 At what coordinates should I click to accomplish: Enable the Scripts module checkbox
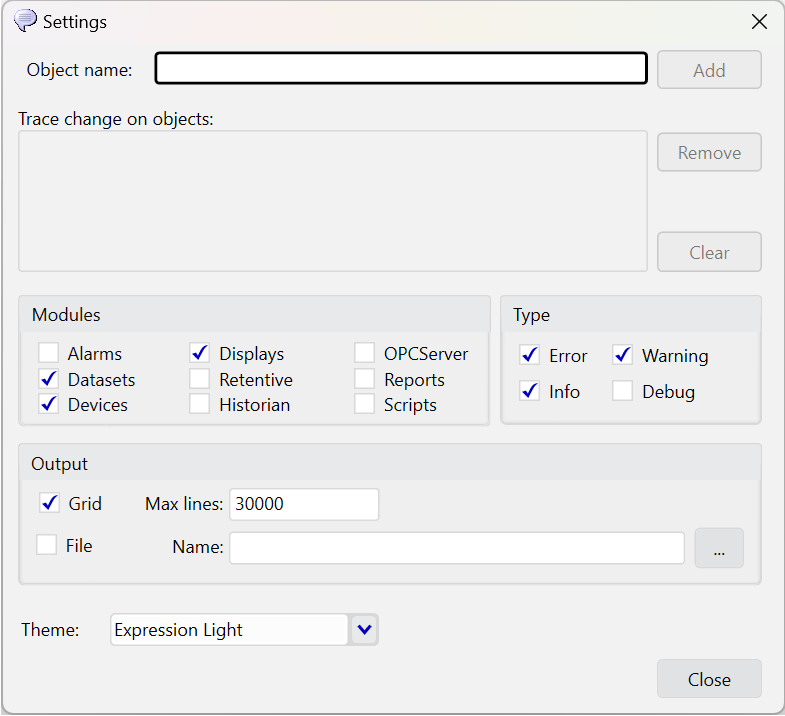click(x=364, y=404)
